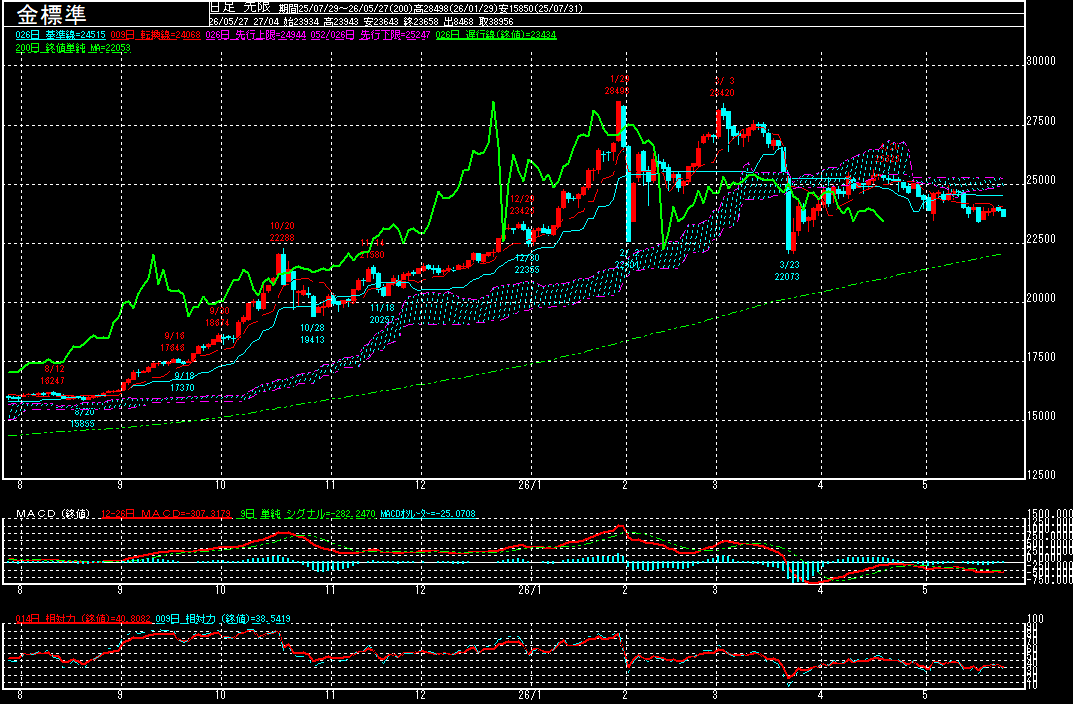Select the 26/1 date axis label on main chart
Viewport: 1080px width, 706px height.
(x=530, y=485)
